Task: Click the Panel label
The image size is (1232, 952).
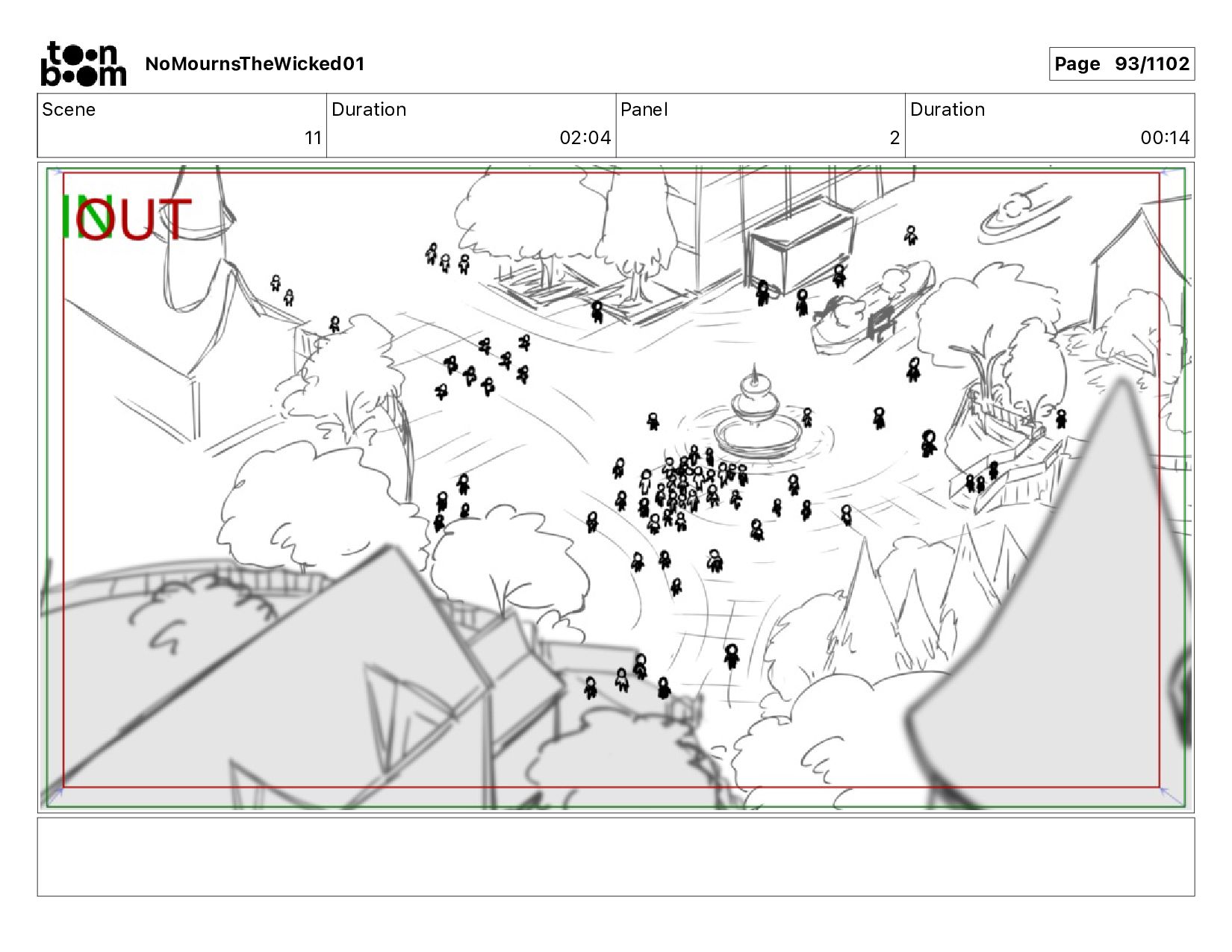Action: pyautogui.click(x=644, y=110)
